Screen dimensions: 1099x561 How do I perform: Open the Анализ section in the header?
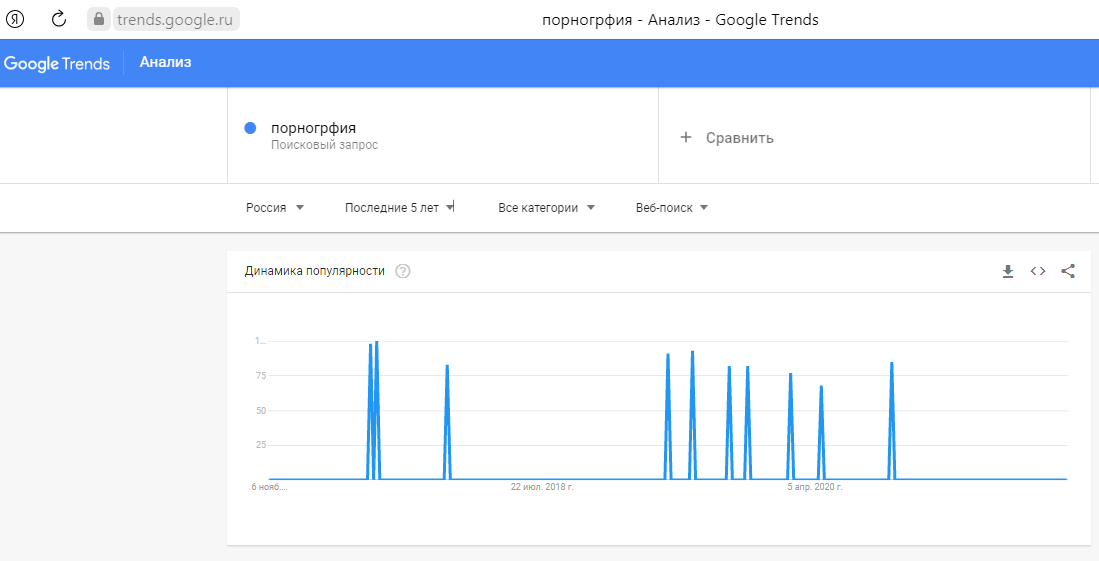coord(165,62)
